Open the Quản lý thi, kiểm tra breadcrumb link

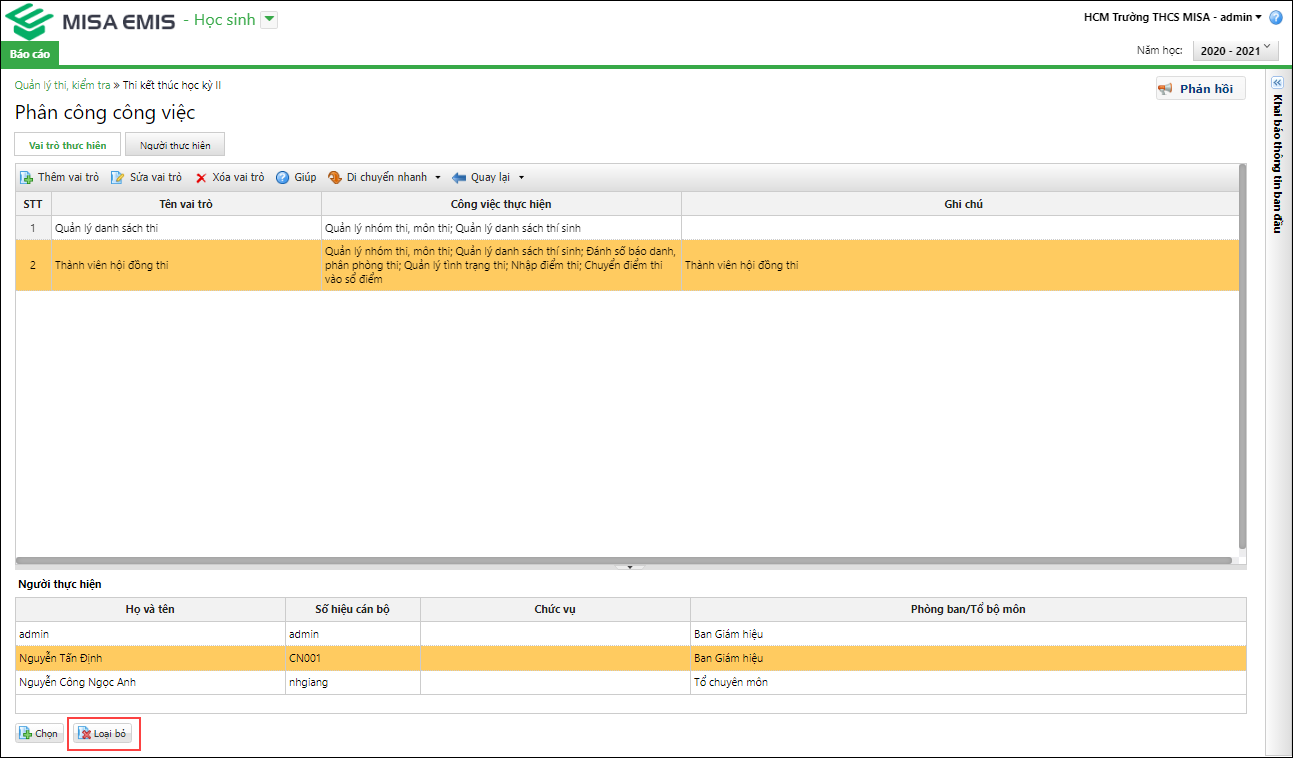62,85
